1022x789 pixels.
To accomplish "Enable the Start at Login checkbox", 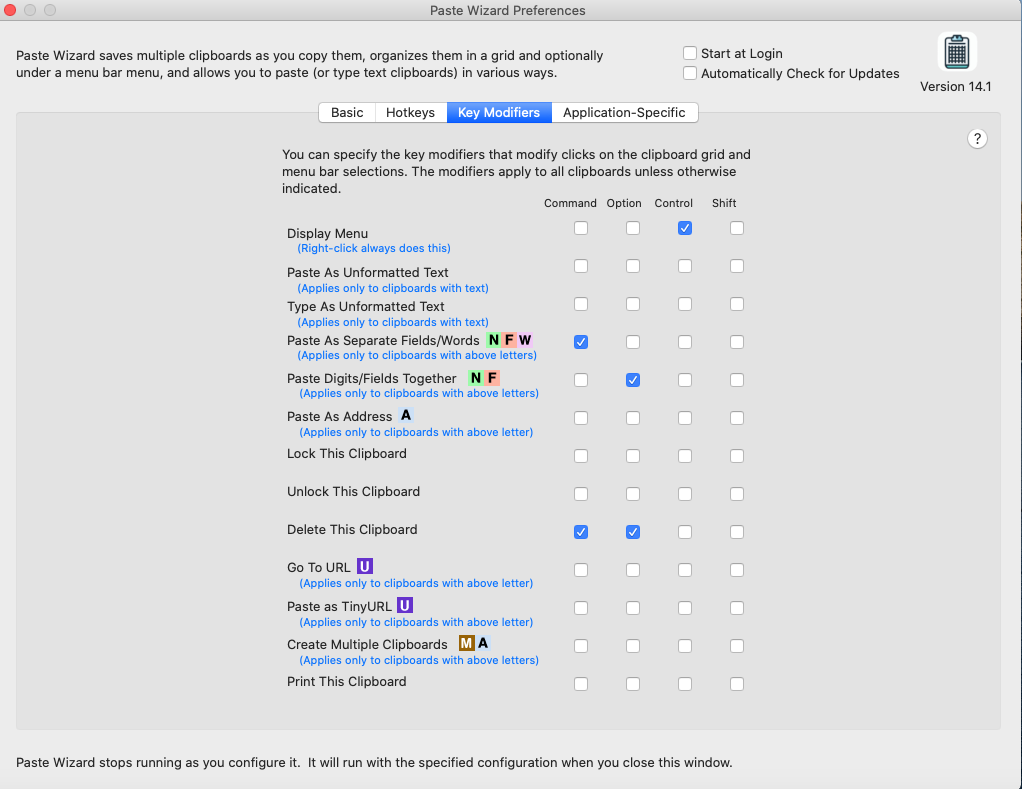I will click(690, 53).
